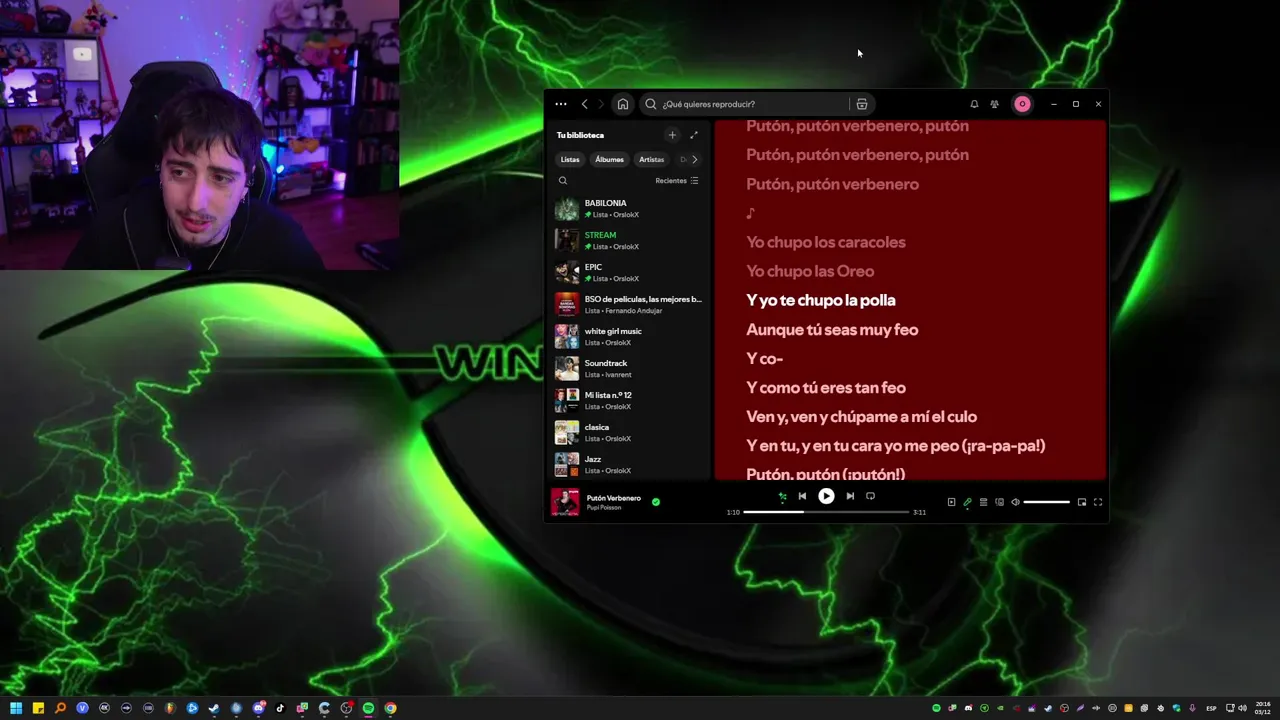Mute the Spotify volume
The image size is (1280, 720).
point(1015,502)
